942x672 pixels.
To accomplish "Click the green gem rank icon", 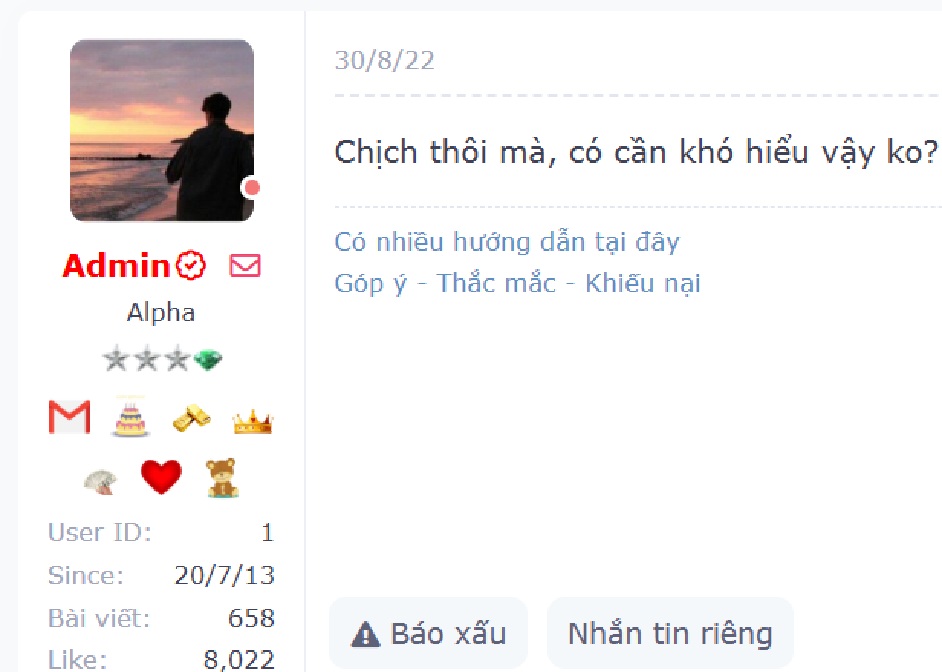I will tap(208, 360).
